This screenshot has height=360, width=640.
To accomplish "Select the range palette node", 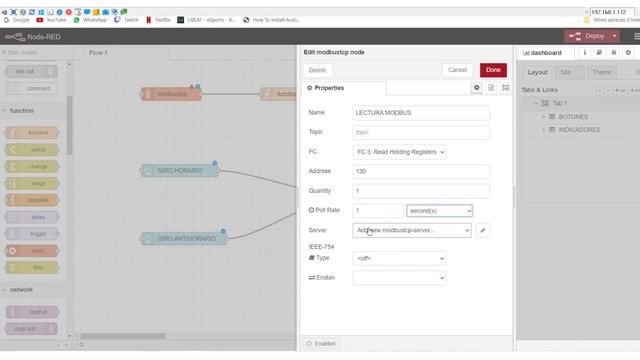I will pos(32,184).
